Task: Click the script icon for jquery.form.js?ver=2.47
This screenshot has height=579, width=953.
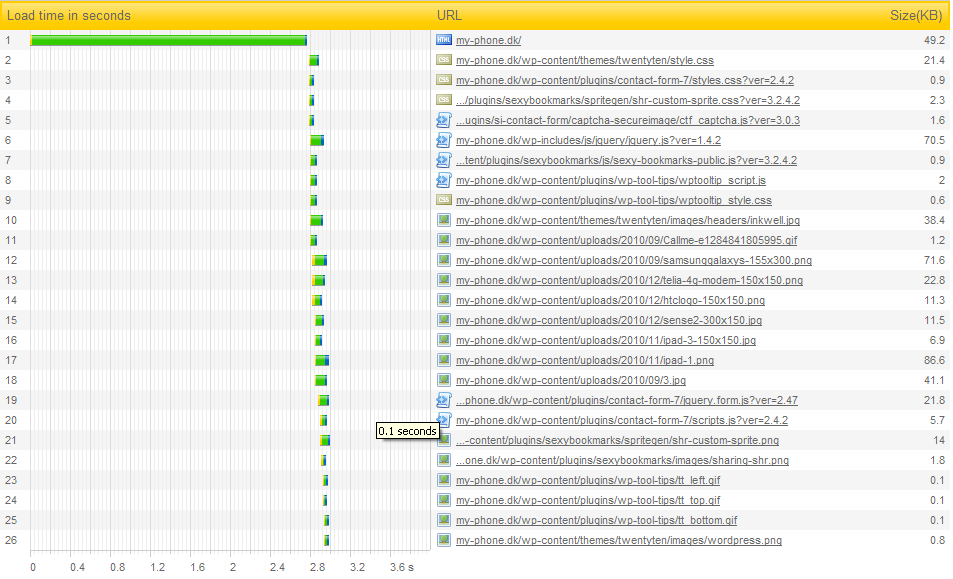Action: click(444, 400)
